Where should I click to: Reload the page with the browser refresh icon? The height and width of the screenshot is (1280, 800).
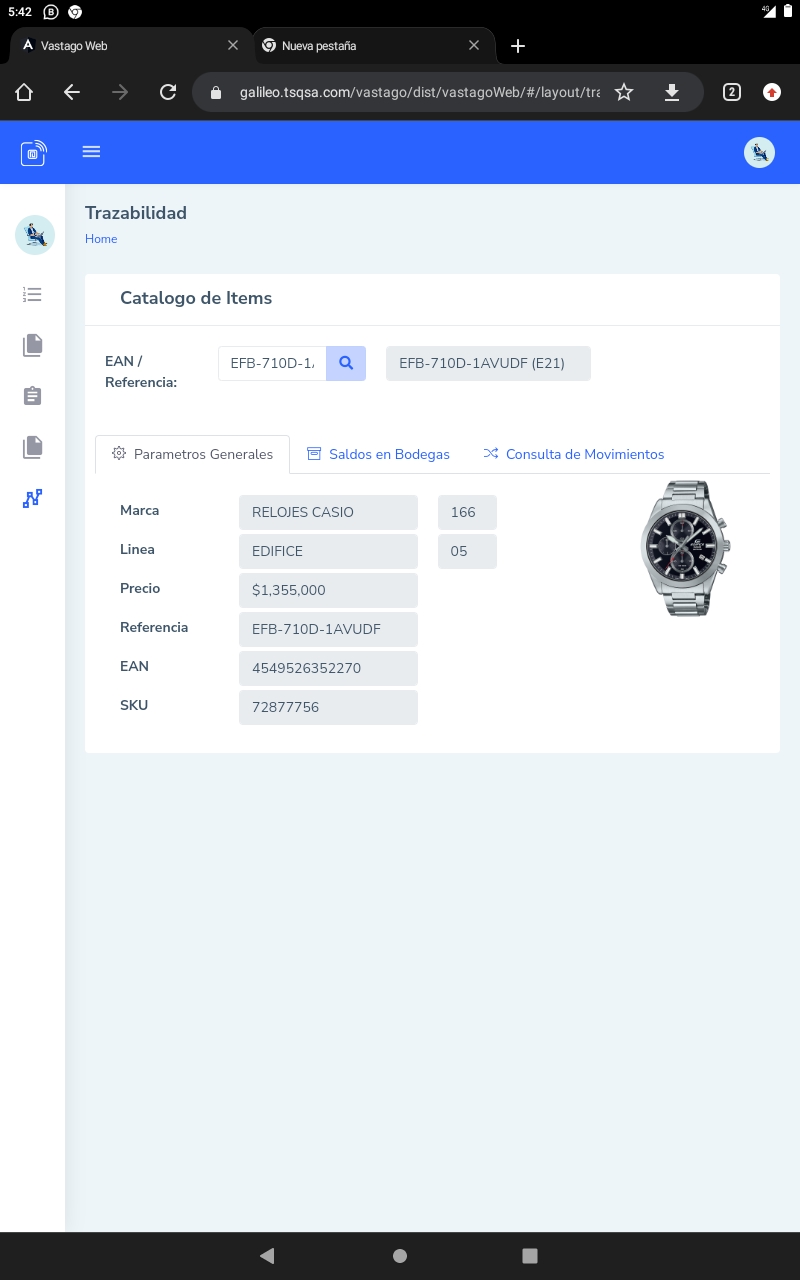[x=168, y=92]
